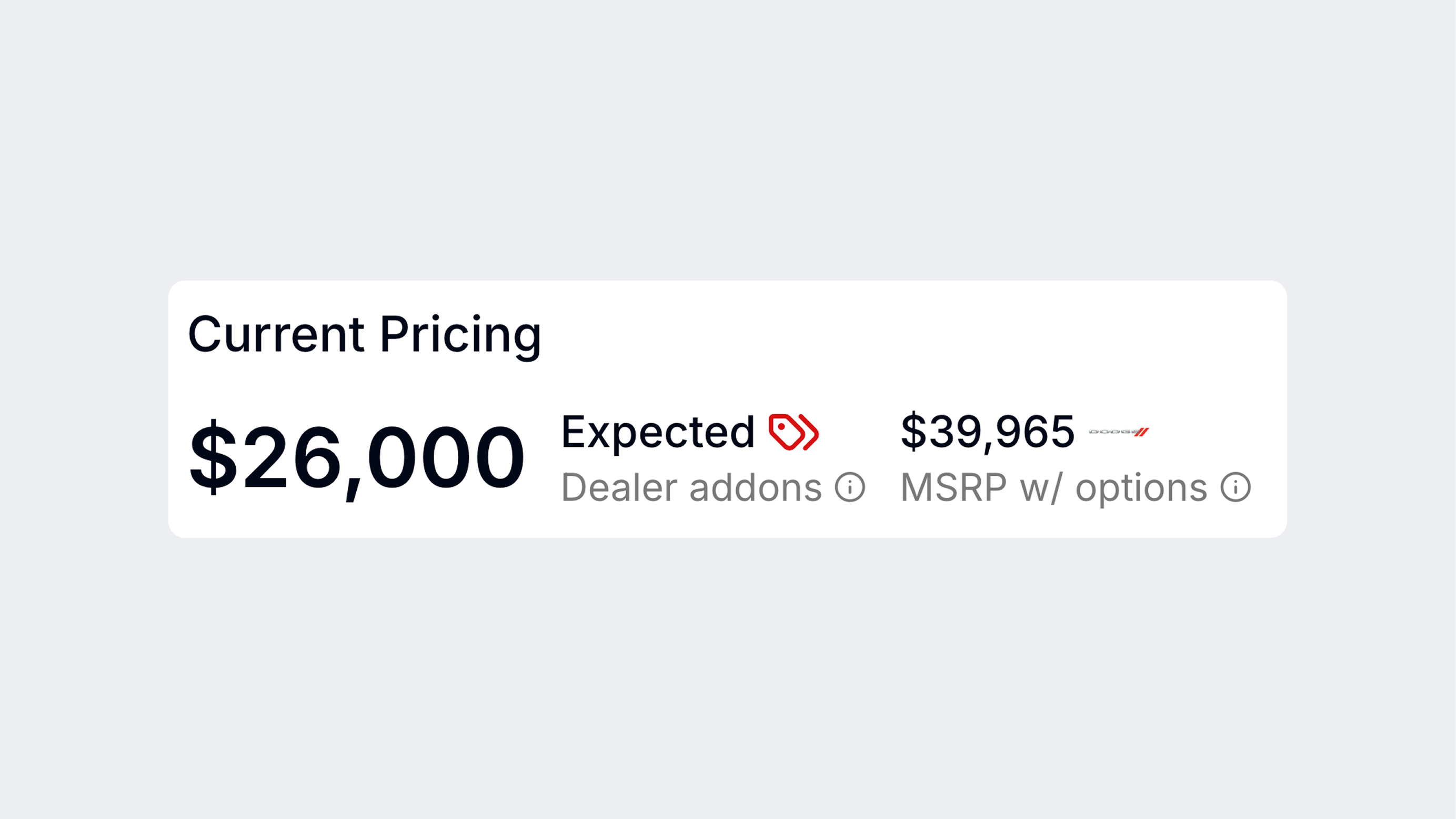This screenshot has width=1456, height=819.
Task: Click the red price tags icon
Action: point(794,432)
